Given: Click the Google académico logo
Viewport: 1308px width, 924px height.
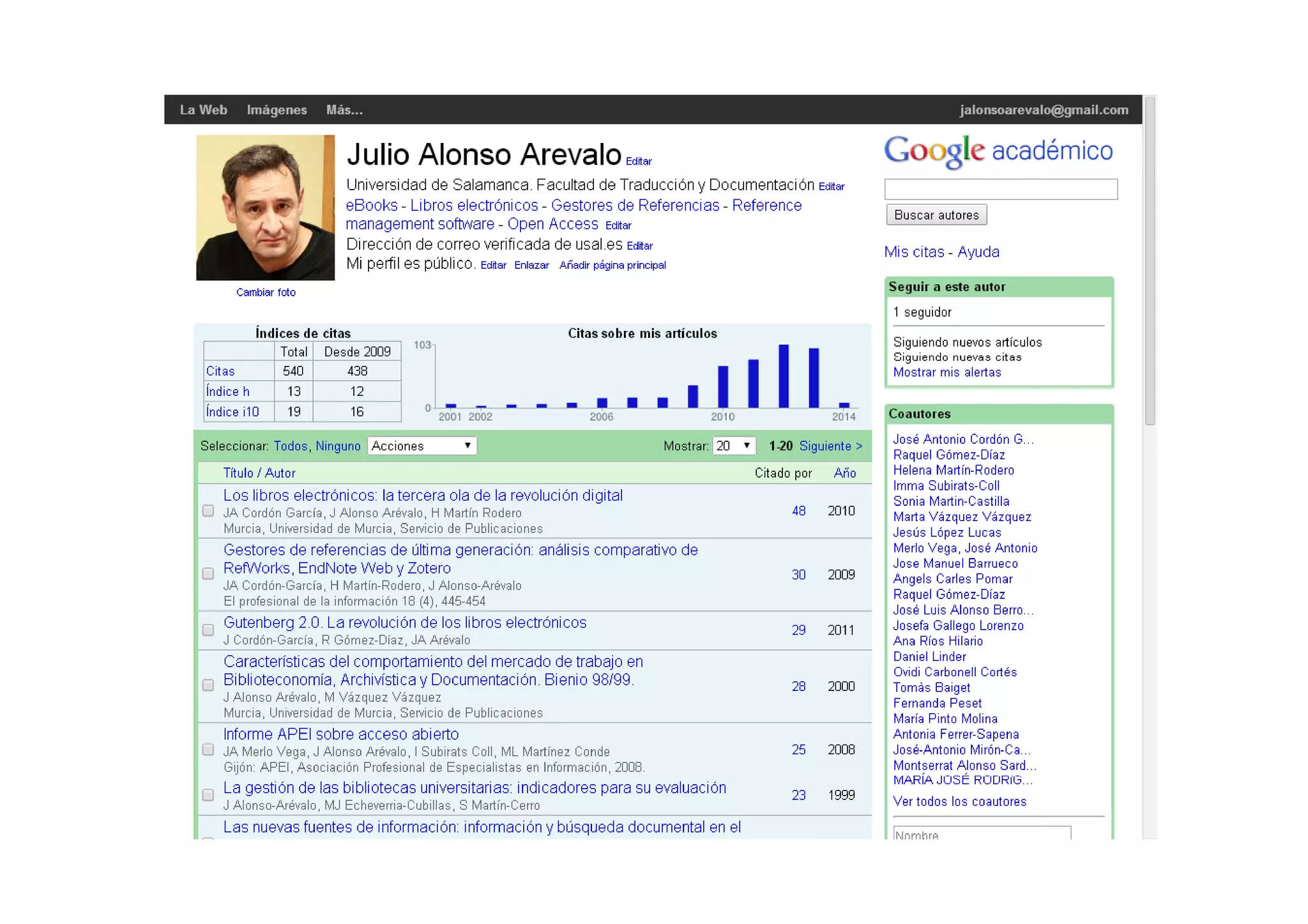Looking at the screenshot, I should point(998,151).
